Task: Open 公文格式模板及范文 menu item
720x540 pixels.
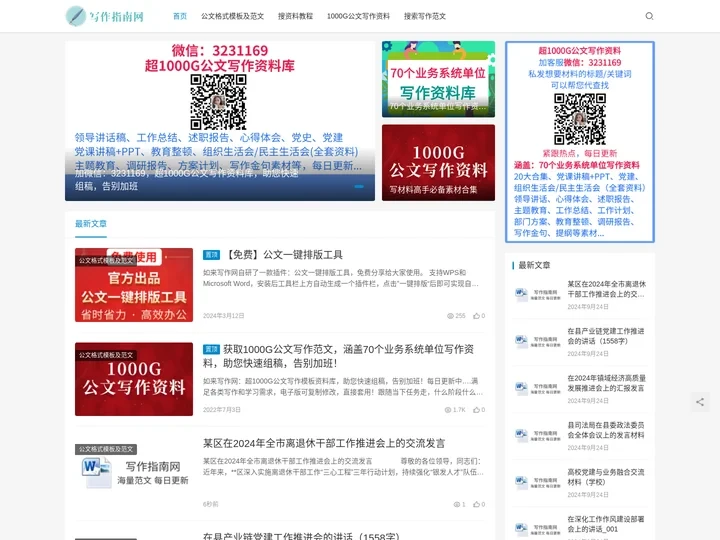Action: coord(232,16)
